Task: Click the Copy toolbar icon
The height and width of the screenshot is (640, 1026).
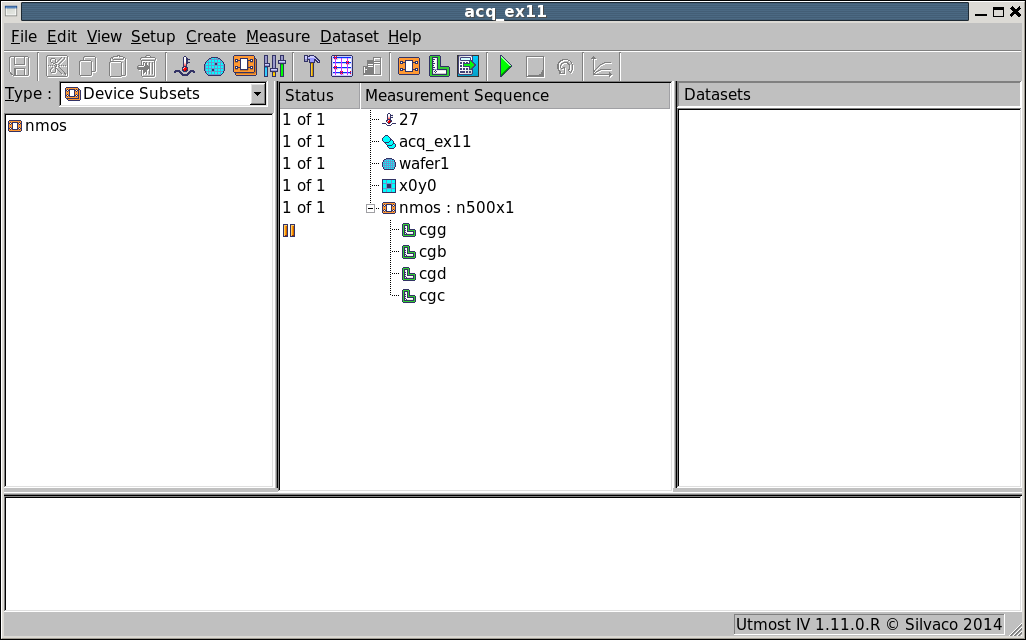Action: [x=88, y=67]
